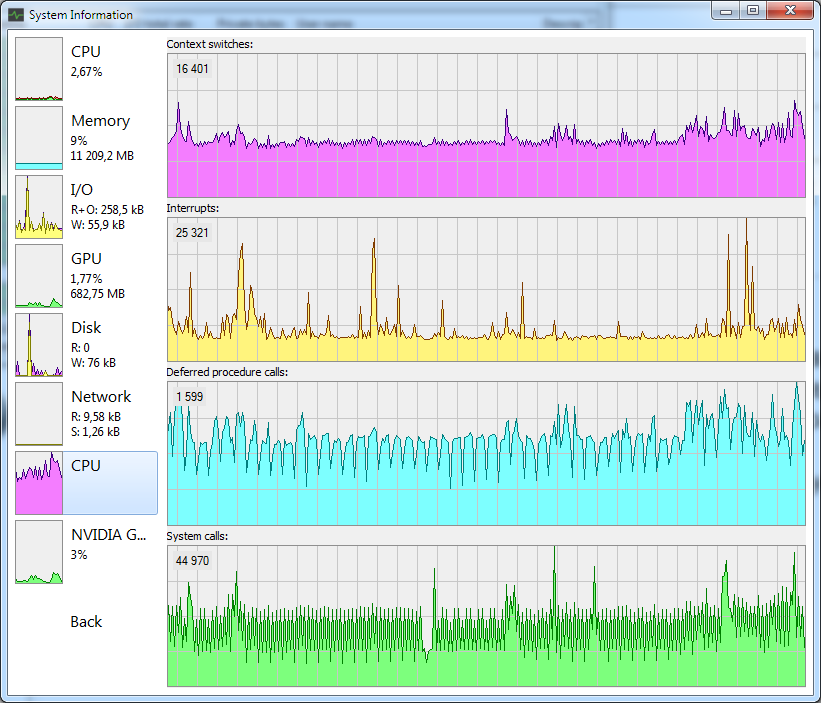The image size is (821, 703).
Task: Select the Network section label
Action: point(101,397)
